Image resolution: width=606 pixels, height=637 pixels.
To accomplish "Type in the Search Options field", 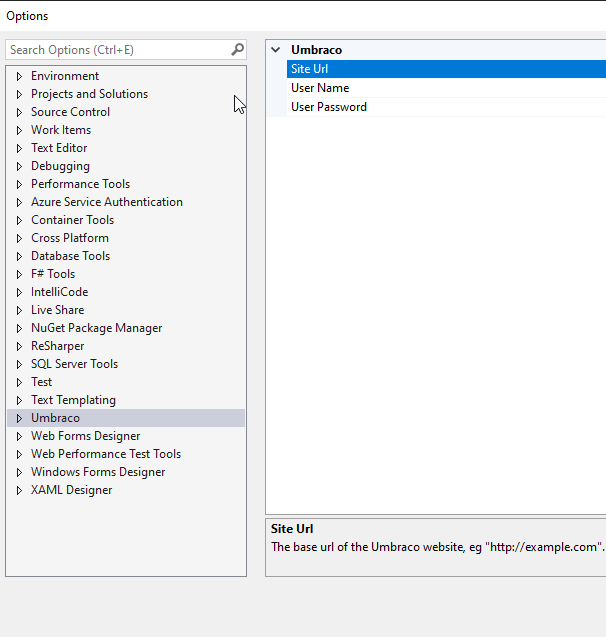I will point(115,49).
